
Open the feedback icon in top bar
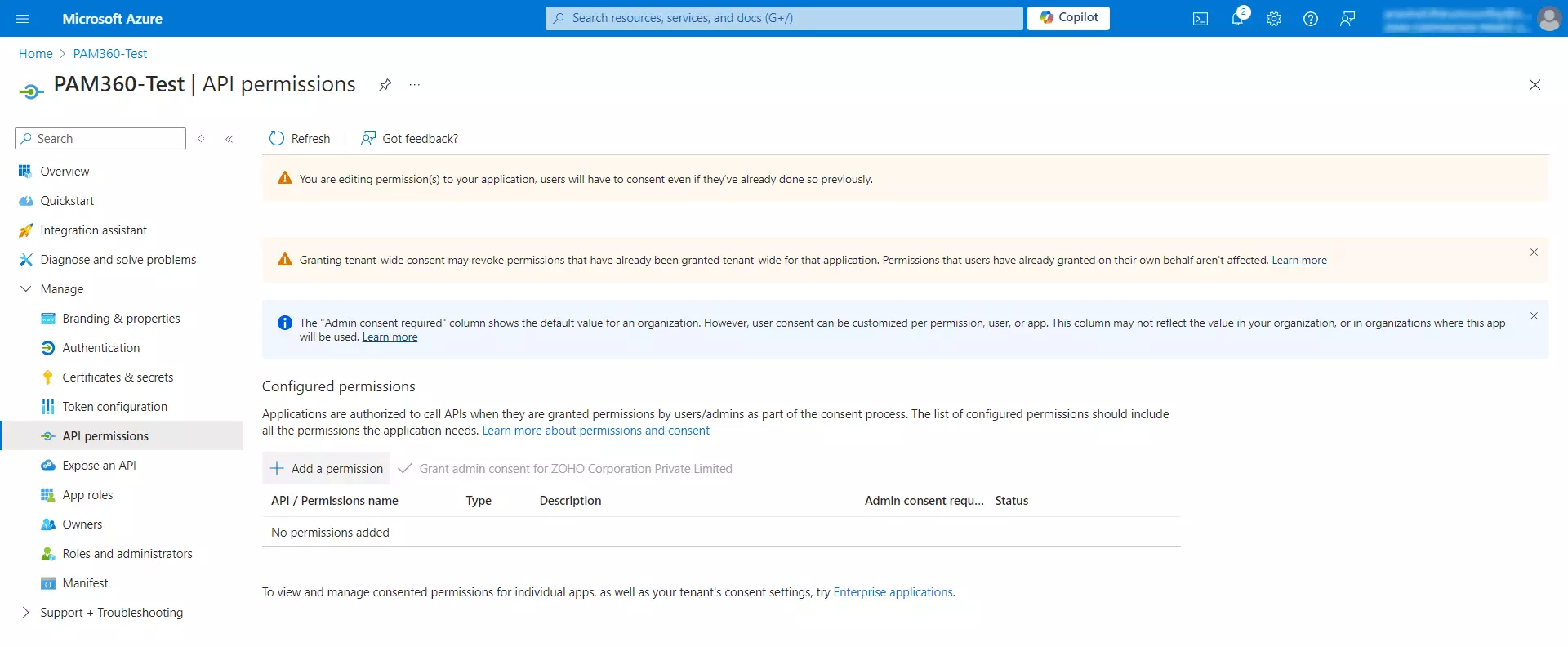1347,19
